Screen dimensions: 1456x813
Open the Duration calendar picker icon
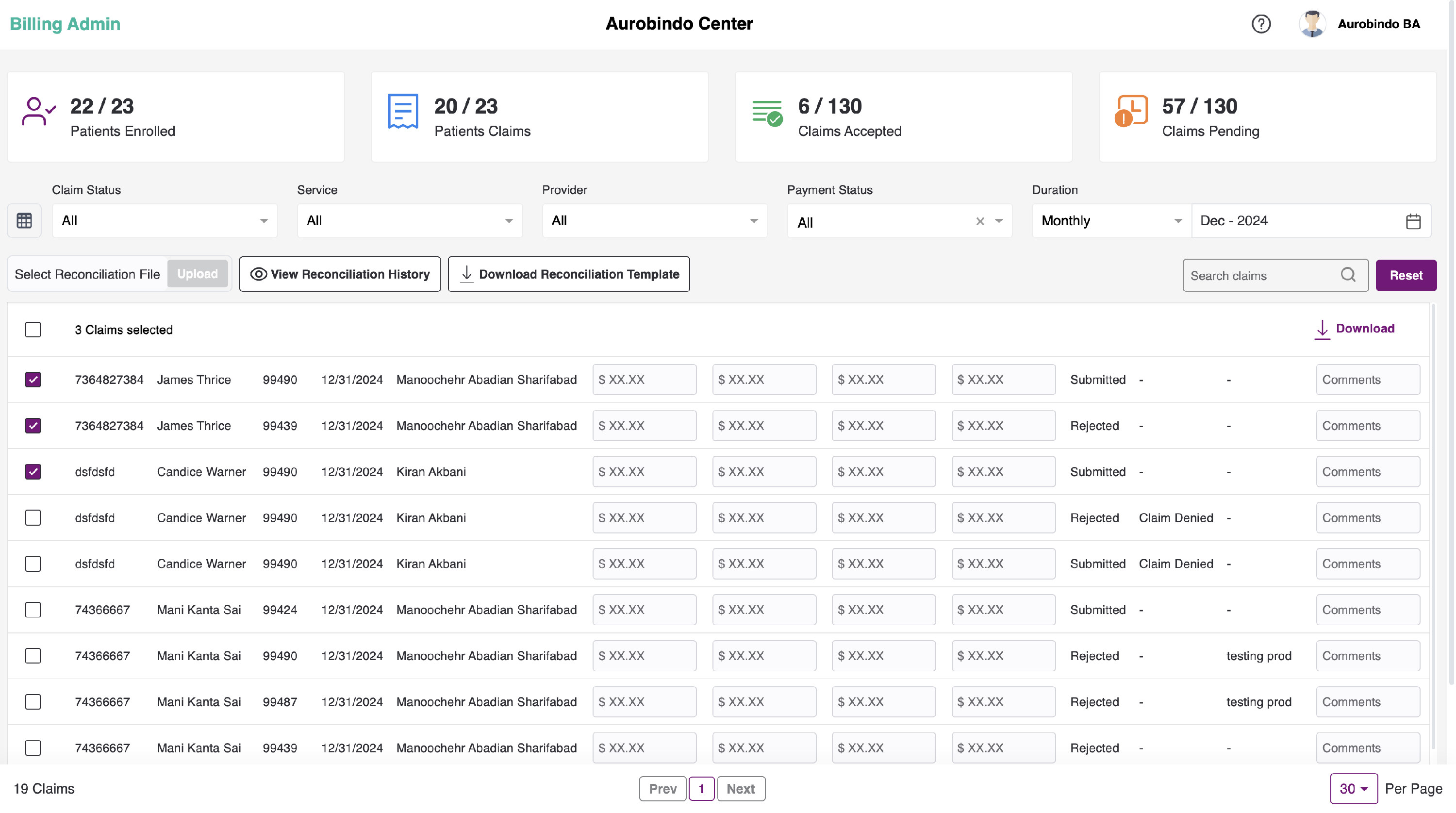tap(1413, 221)
